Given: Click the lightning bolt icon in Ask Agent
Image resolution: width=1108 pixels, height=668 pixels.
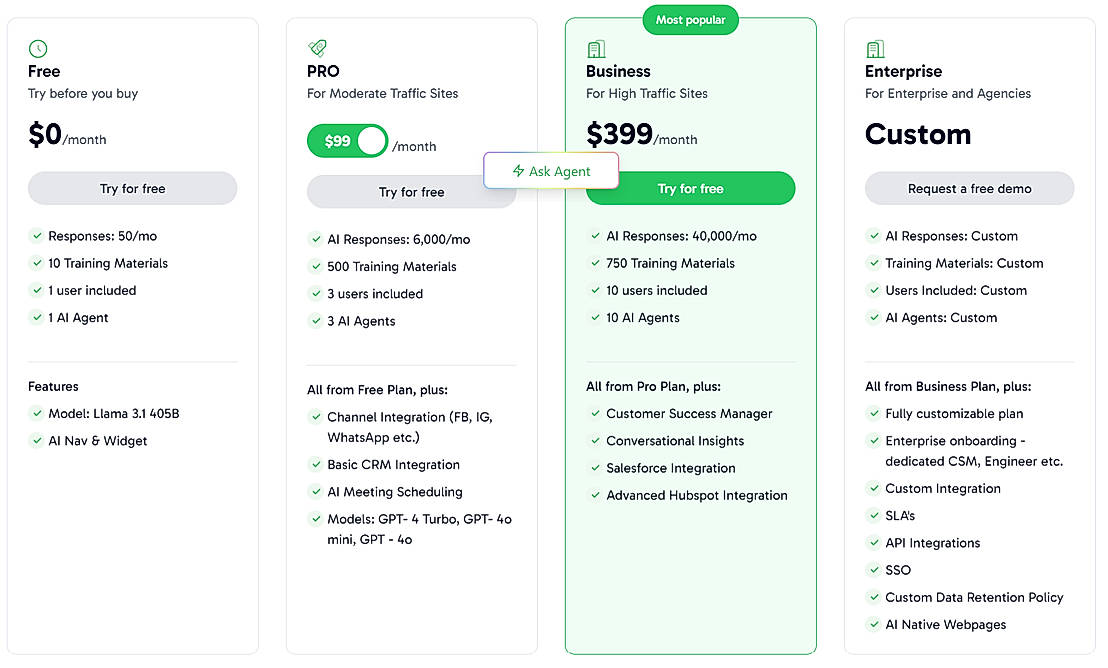Looking at the screenshot, I should click(518, 171).
